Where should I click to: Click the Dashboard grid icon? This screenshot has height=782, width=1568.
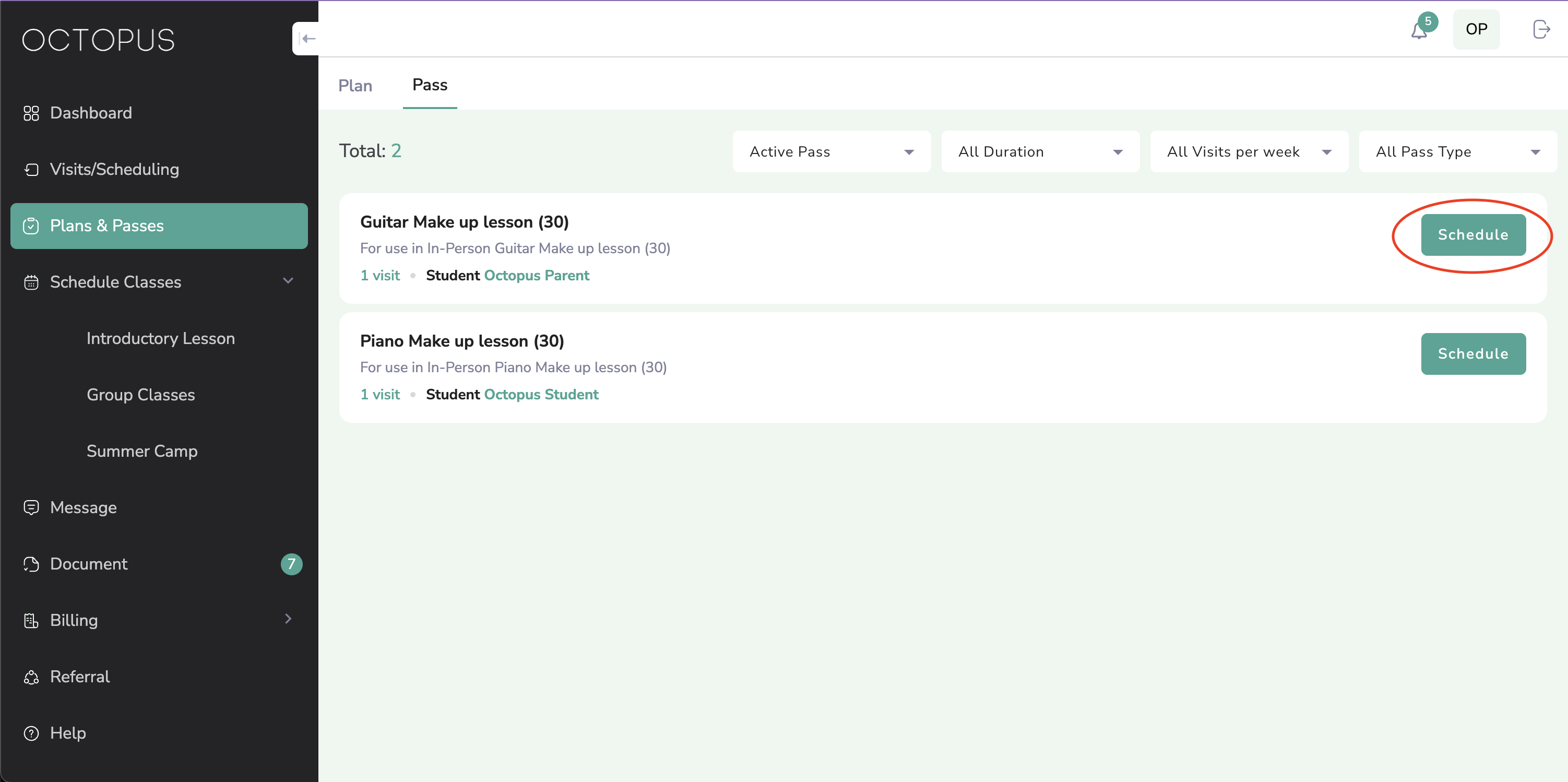pyautogui.click(x=31, y=113)
